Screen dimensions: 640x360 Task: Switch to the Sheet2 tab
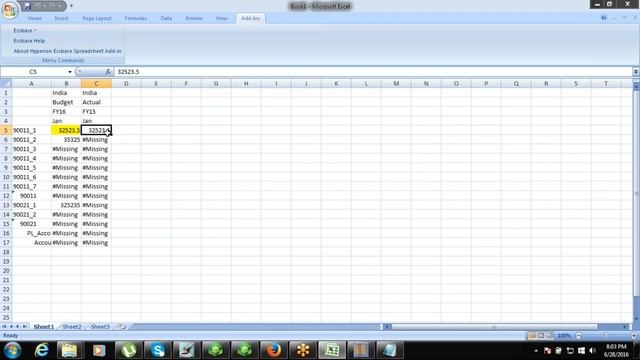click(x=72, y=327)
